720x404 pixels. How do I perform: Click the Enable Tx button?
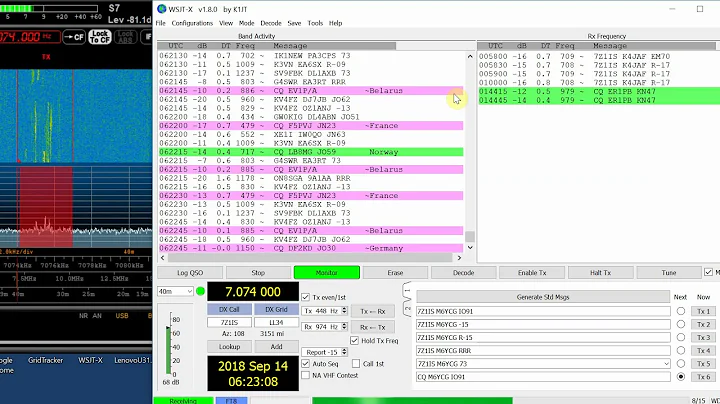pyautogui.click(x=532, y=273)
